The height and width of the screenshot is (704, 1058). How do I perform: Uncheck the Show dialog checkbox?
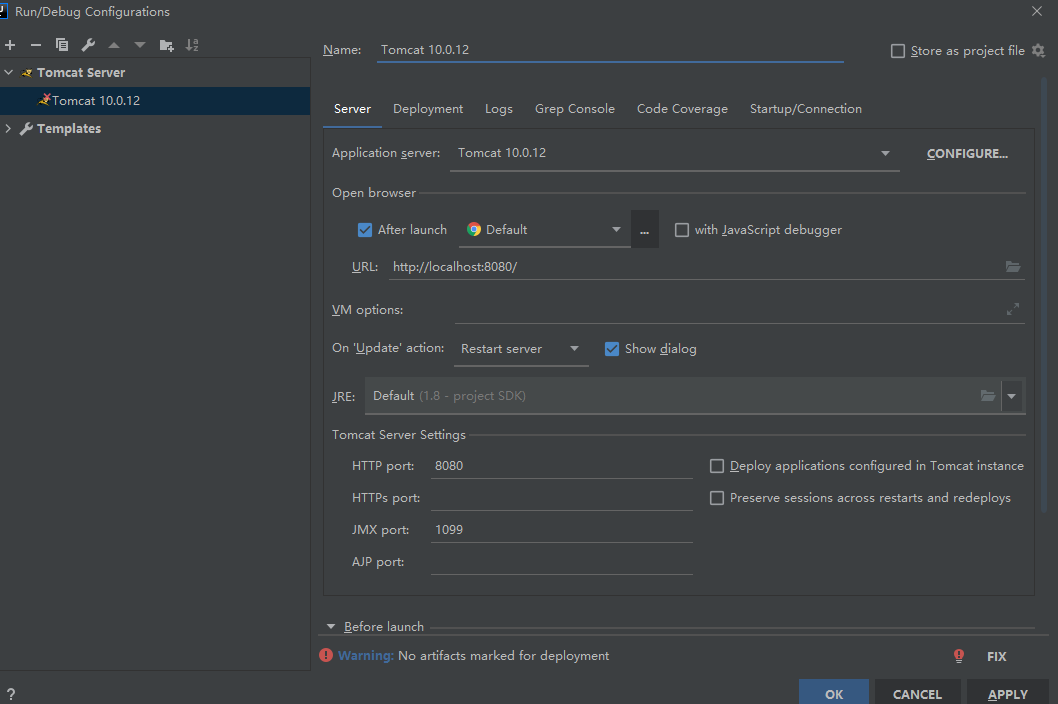pos(612,349)
